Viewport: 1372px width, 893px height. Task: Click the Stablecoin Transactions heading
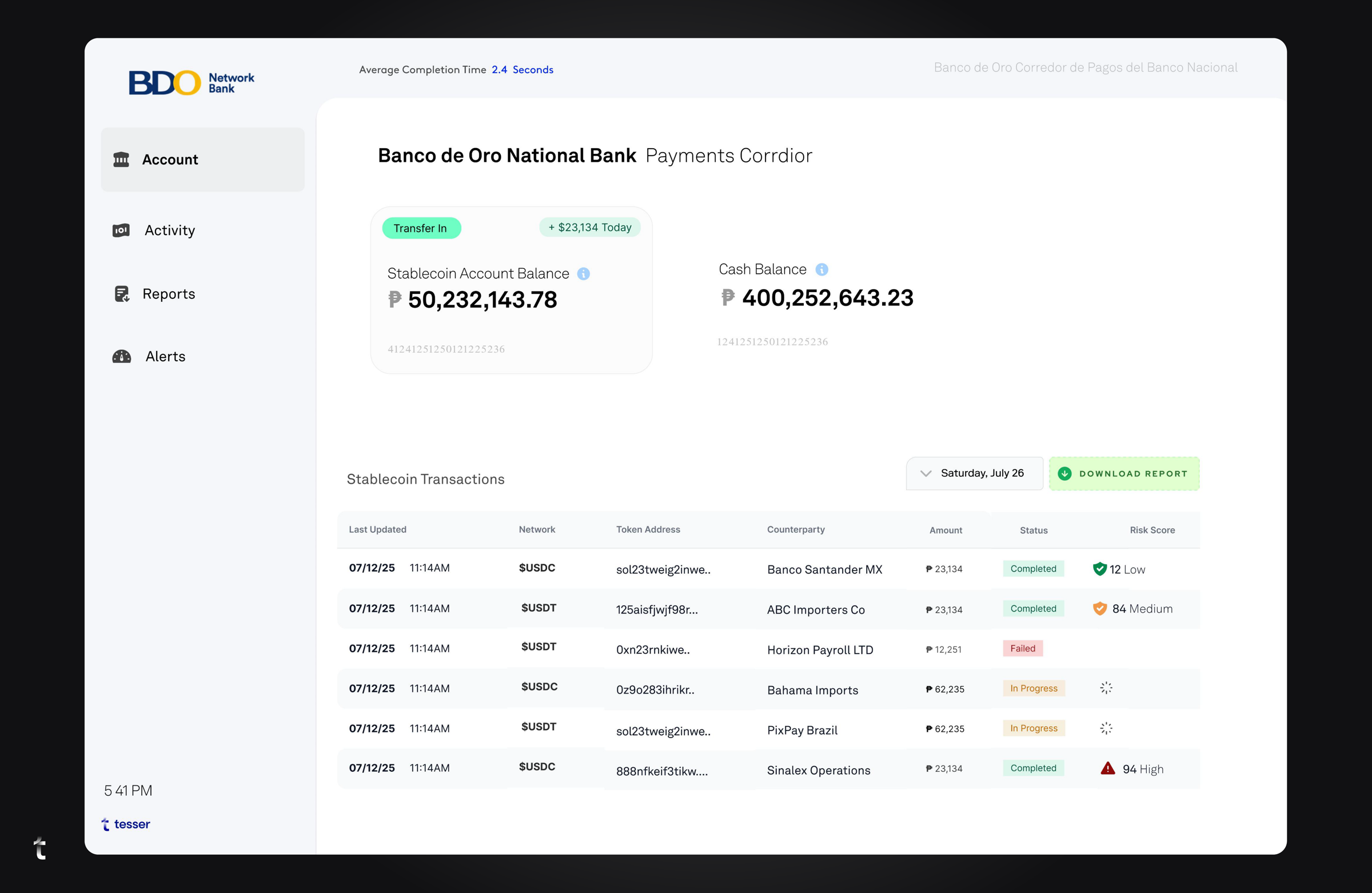point(425,479)
